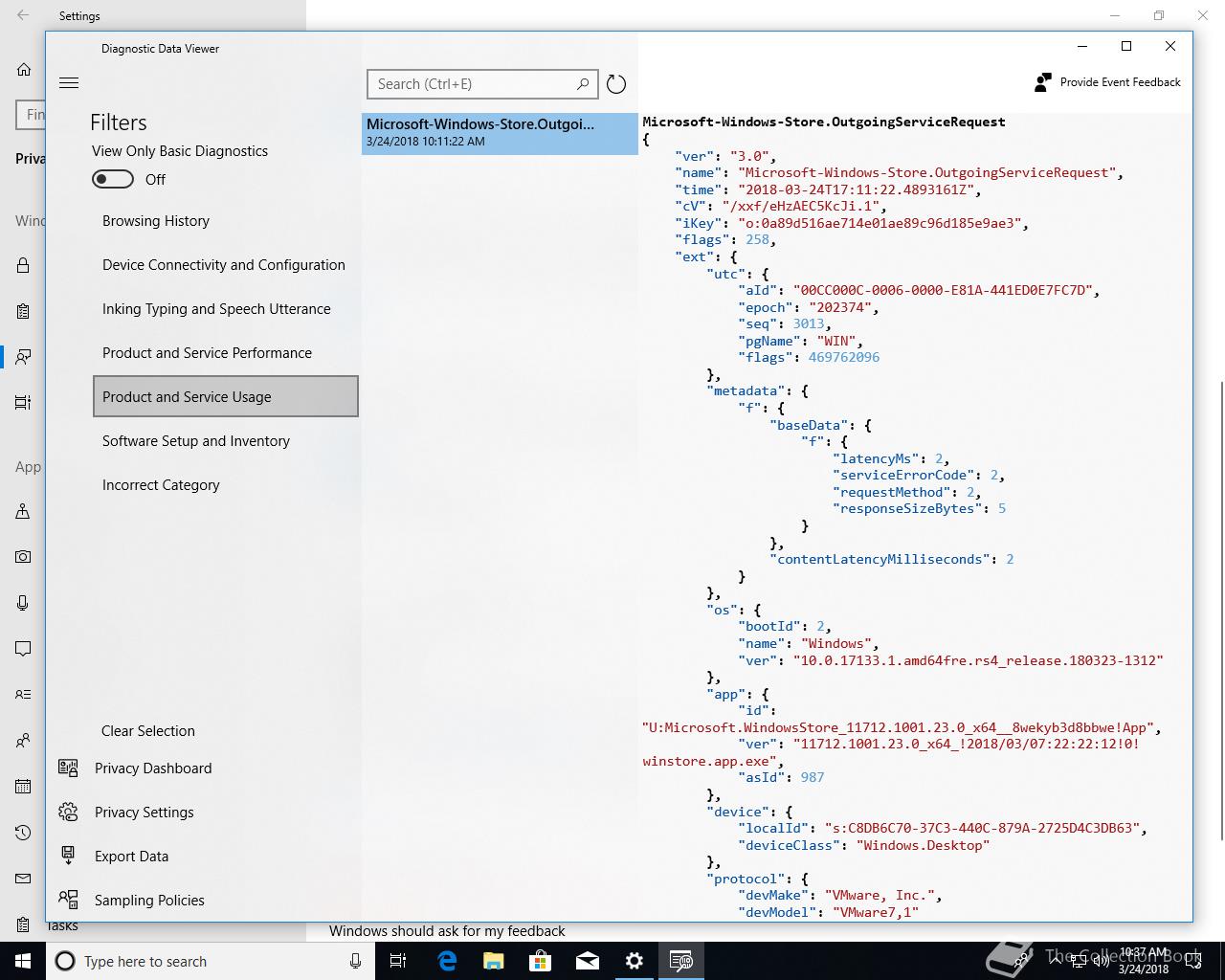This screenshot has height=980, width=1225.
Task: Click the Privacy Settings gear icon
Action: 68,812
